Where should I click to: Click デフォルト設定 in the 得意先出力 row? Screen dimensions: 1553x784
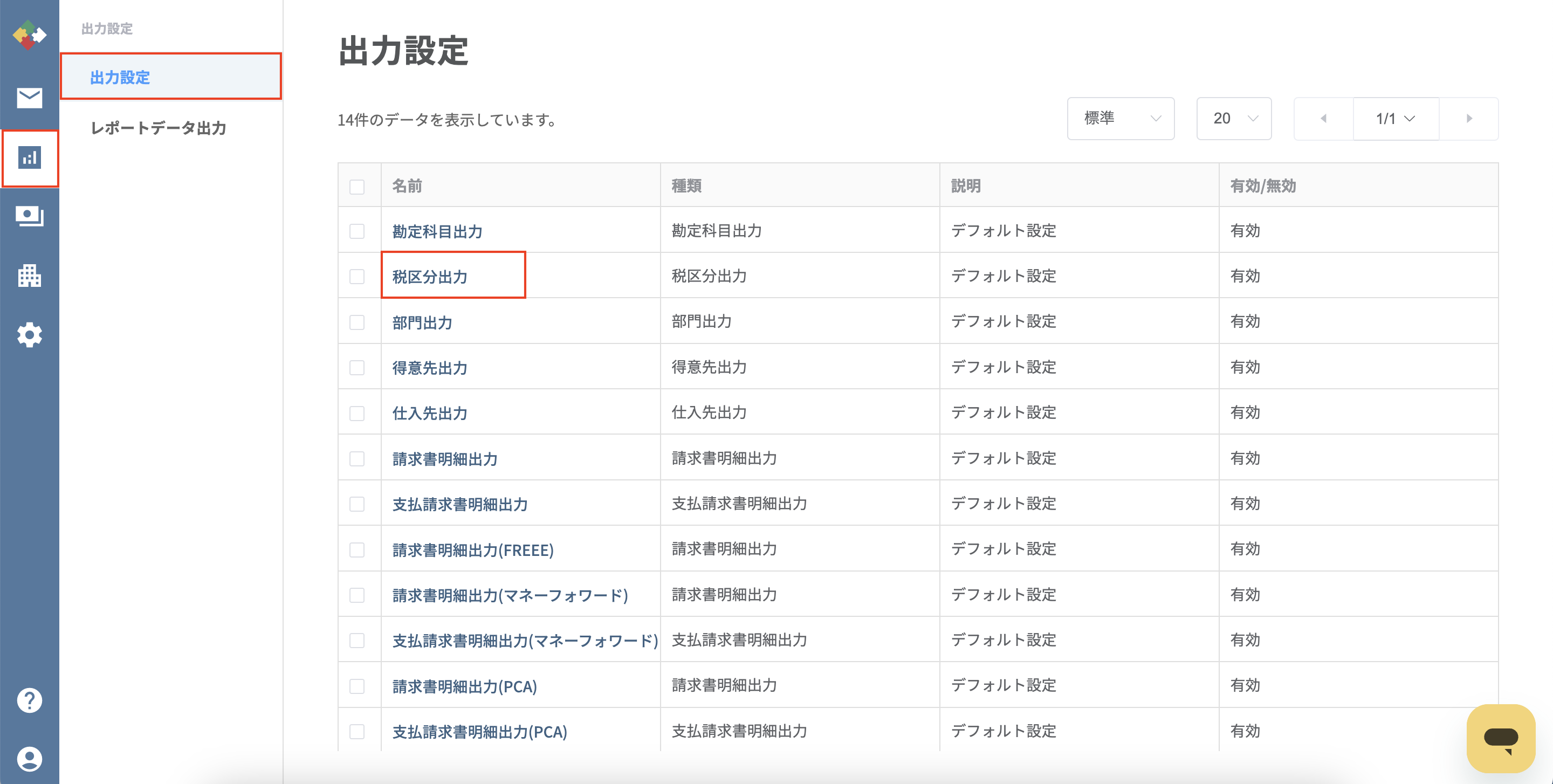click(1003, 367)
